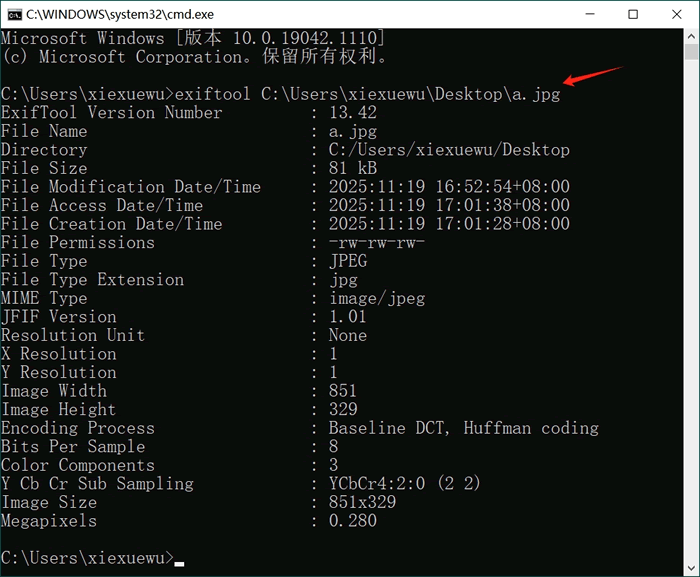This screenshot has height=577, width=700.
Task: Close the command prompt window
Action: pyautogui.click(x=678, y=14)
